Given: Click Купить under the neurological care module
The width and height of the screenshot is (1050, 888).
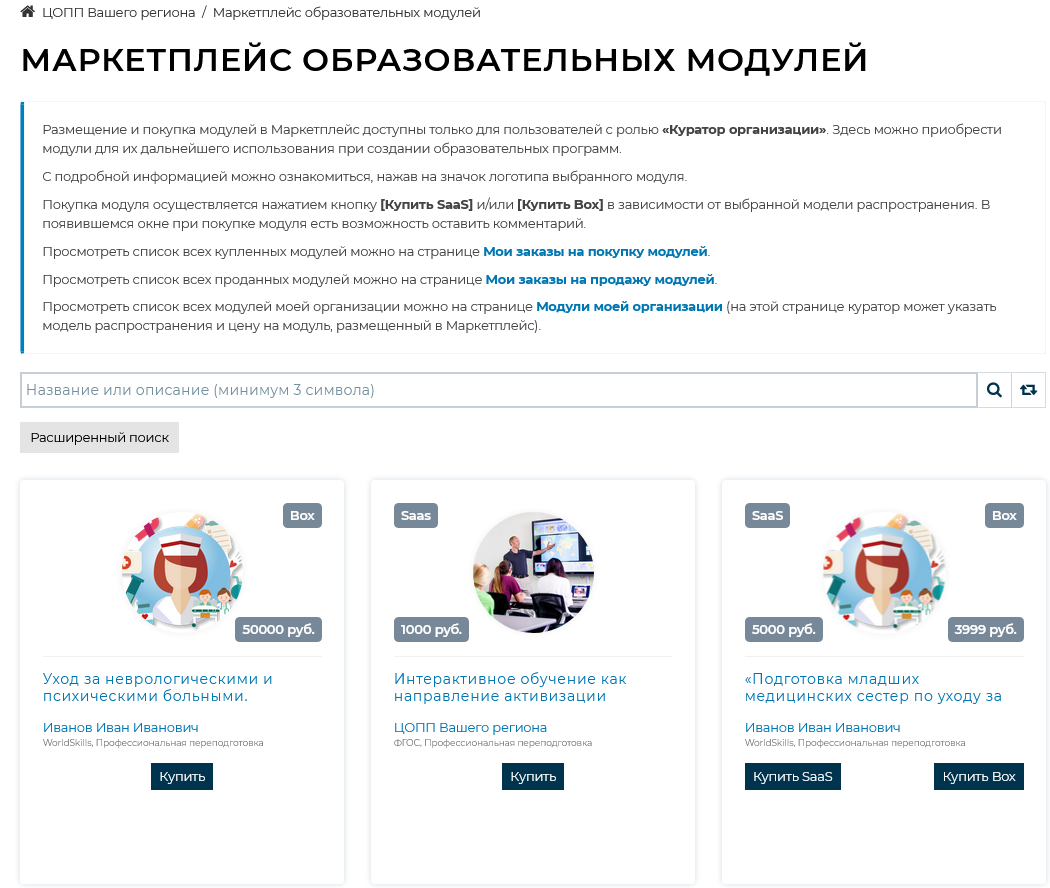Looking at the screenshot, I should (182, 776).
